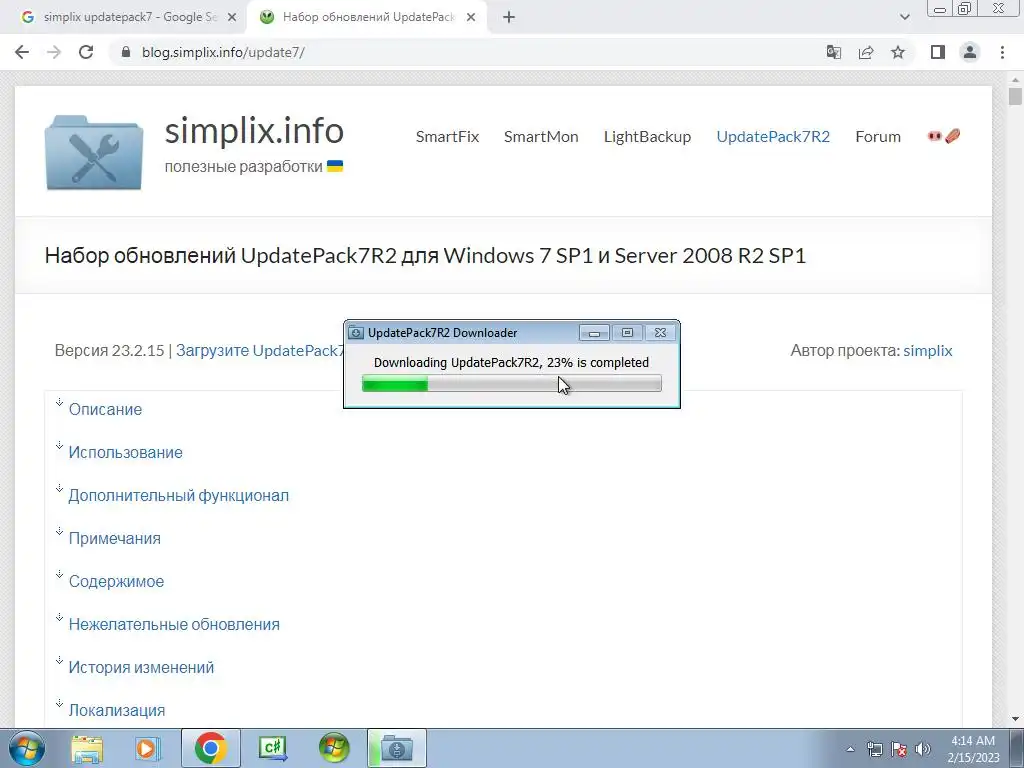1024x768 pixels.
Task: Open a new browser tab
Action: point(509,18)
